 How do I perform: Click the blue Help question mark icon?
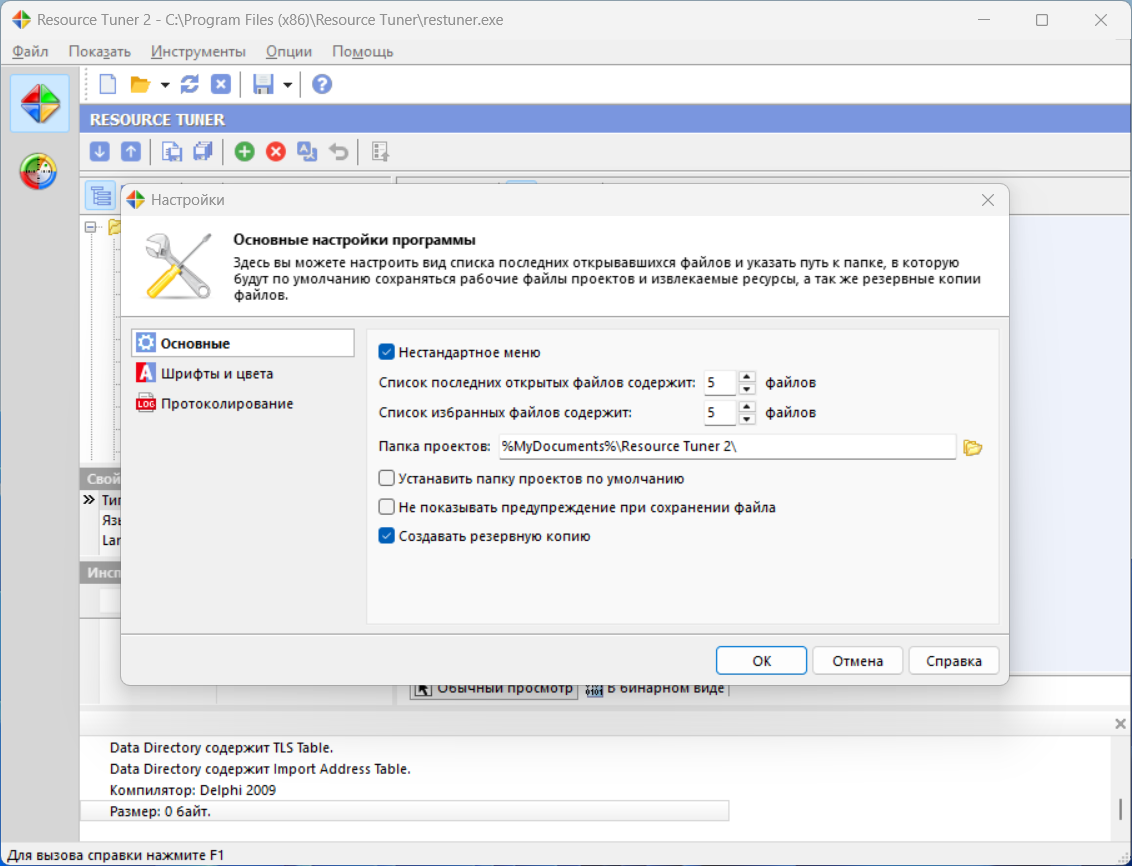(322, 84)
